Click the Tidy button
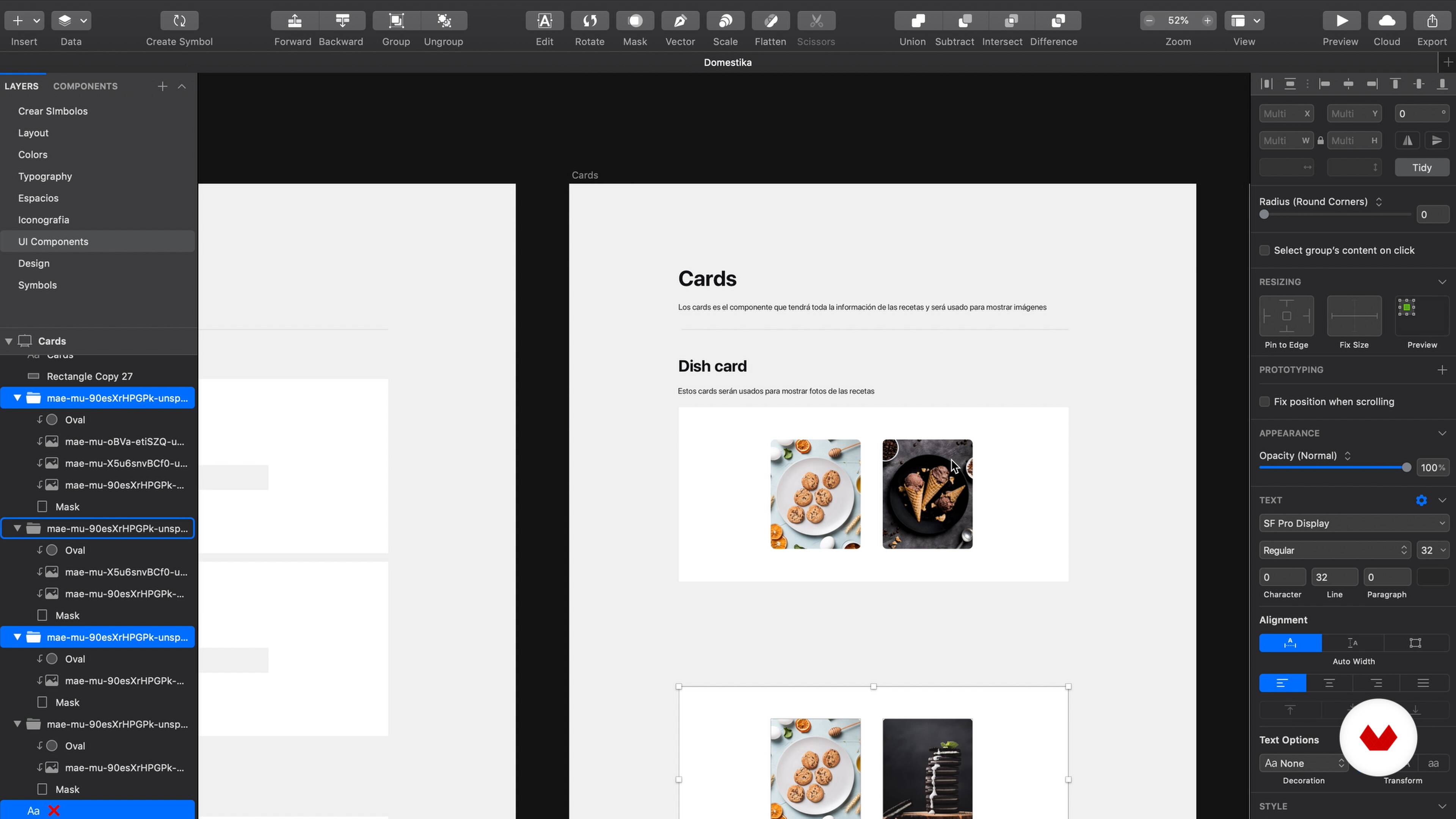 pos(1421,168)
